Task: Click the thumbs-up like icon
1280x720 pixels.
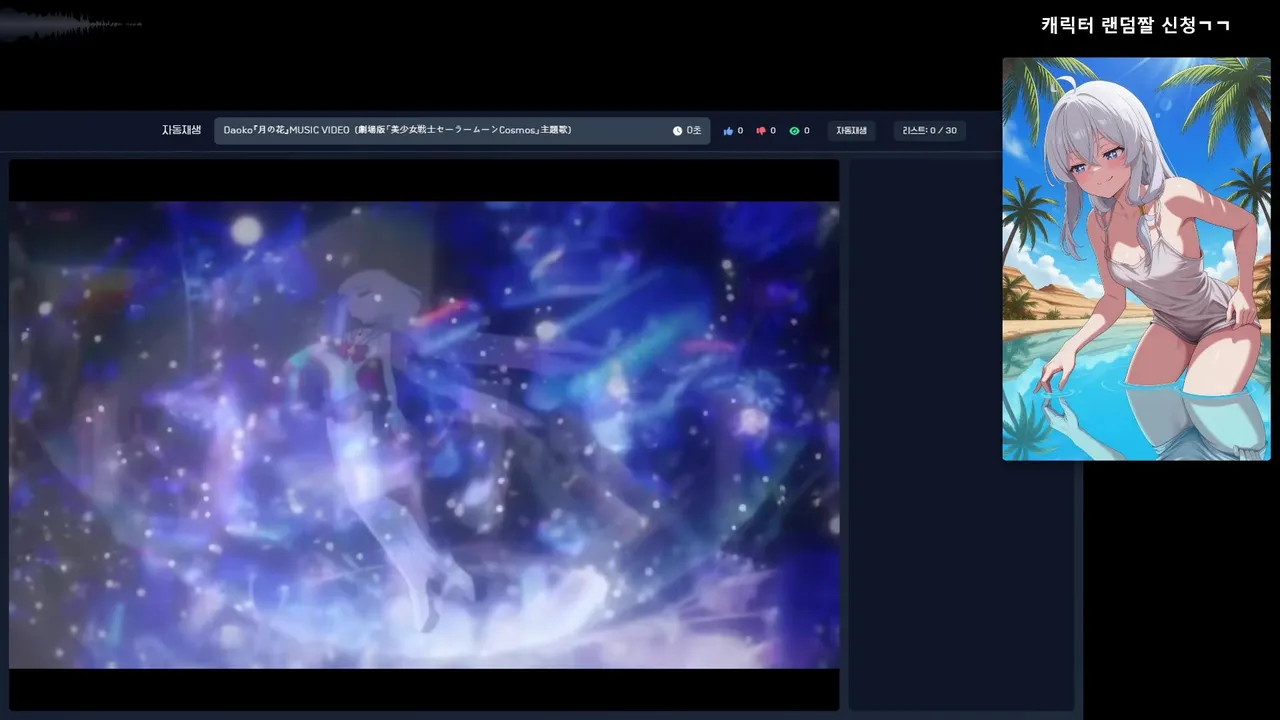Action: (x=728, y=131)
